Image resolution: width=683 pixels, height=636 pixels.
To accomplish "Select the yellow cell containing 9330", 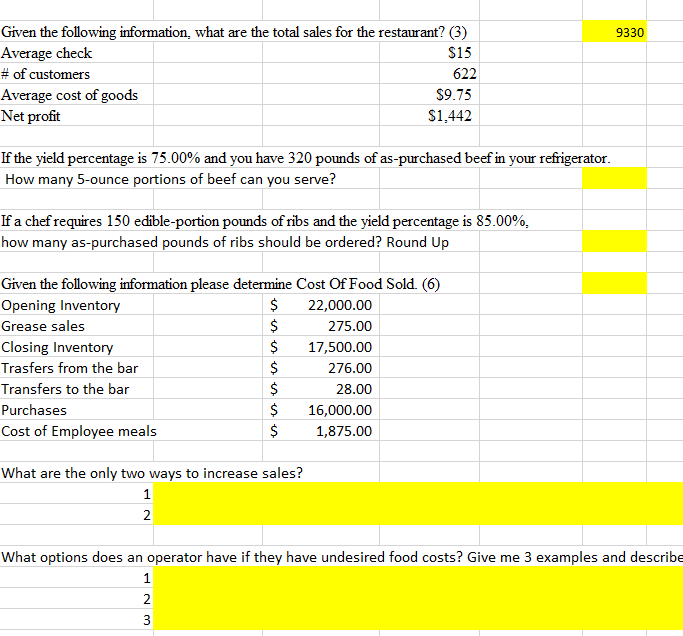I will click(614, 32).
